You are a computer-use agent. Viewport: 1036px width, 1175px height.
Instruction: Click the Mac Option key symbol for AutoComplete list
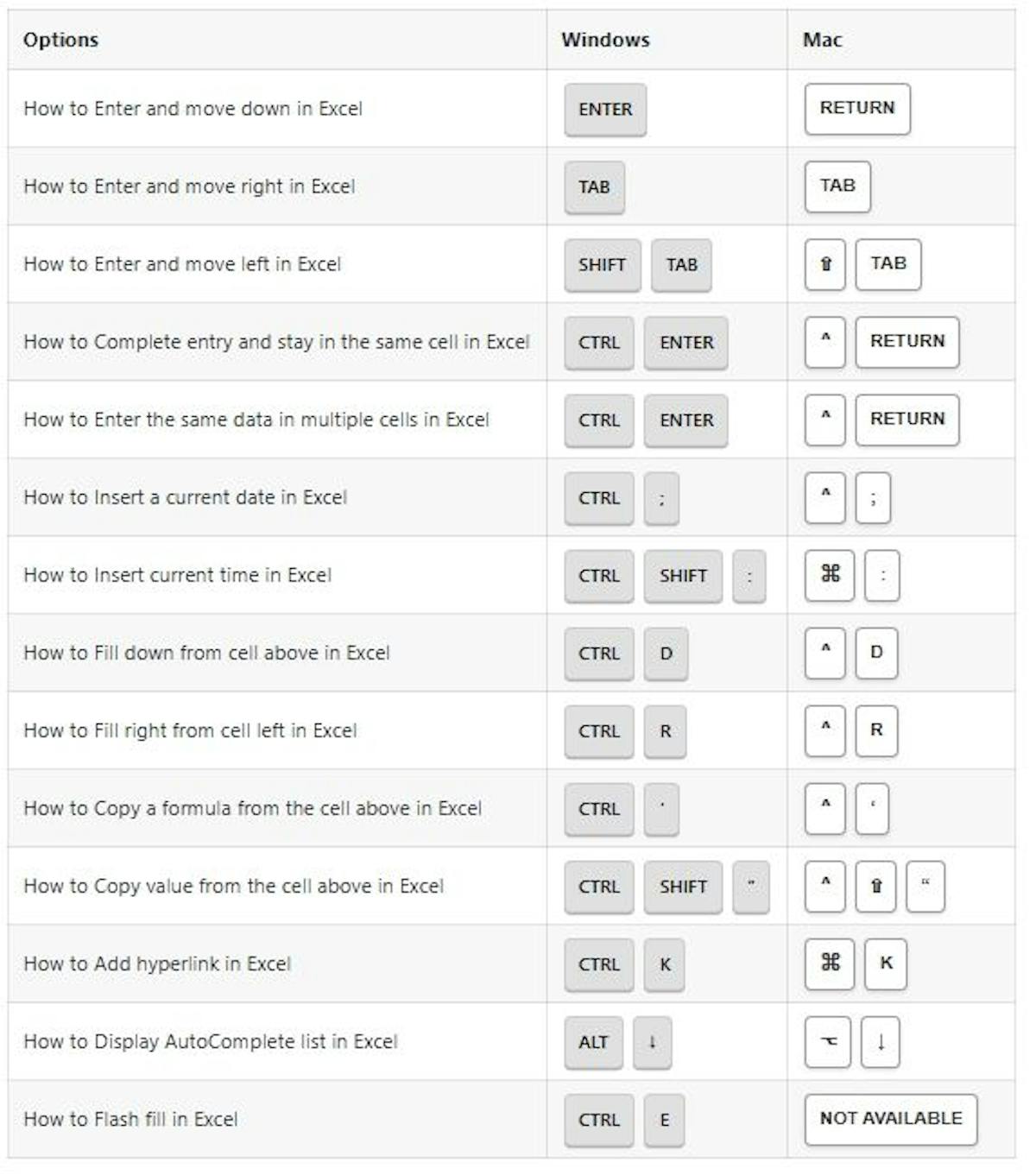pyautogui.click(x=827, y=1041)
